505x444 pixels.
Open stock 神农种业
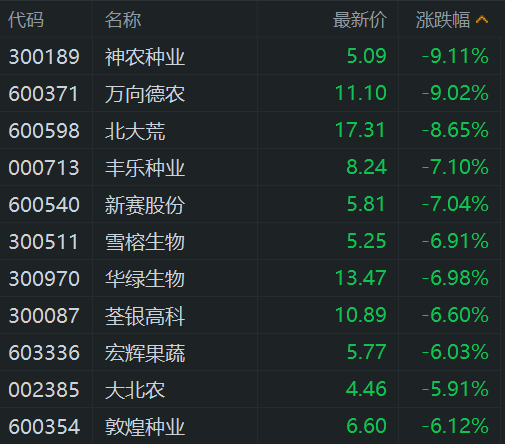tap(145, 57)
